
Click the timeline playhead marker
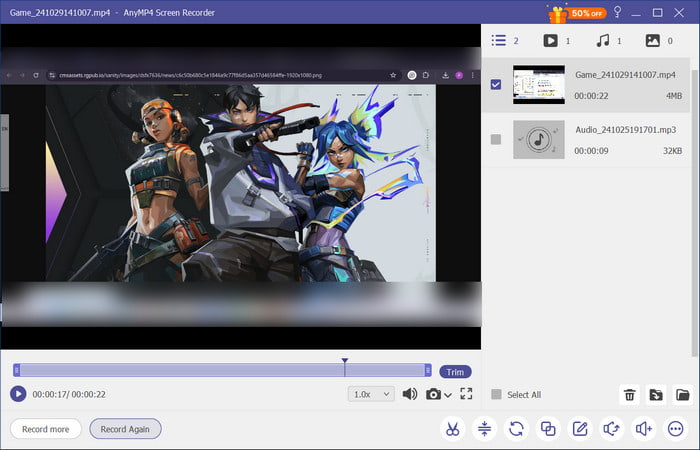point(344,362)
